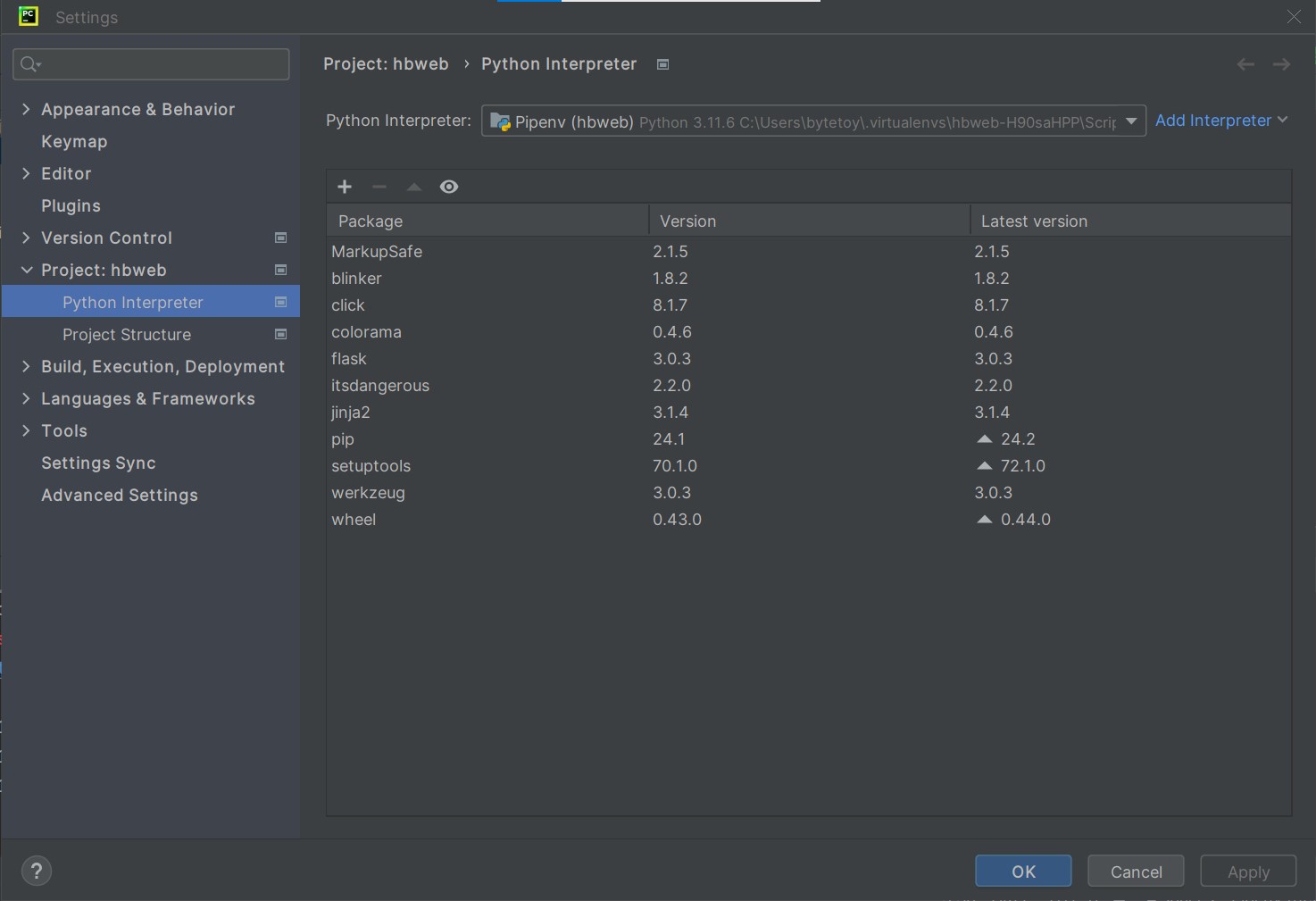Screen dimensions: 1316x901
Task: Click version 0.43.0 of wheel
Action: coord(677,519)
